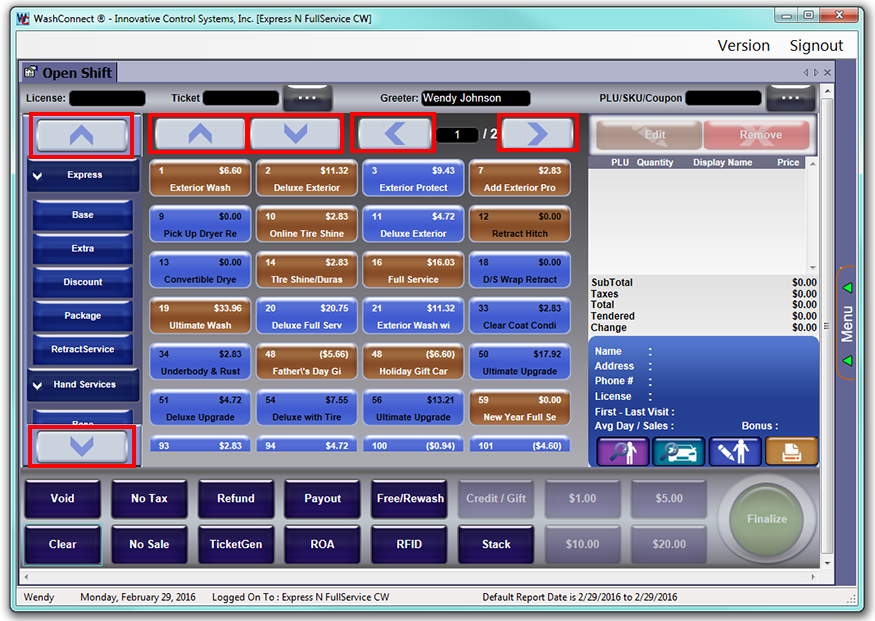Switch to the Open Shift tab
Viewport: 875px width, 621px height.
(x=68, y=73)
